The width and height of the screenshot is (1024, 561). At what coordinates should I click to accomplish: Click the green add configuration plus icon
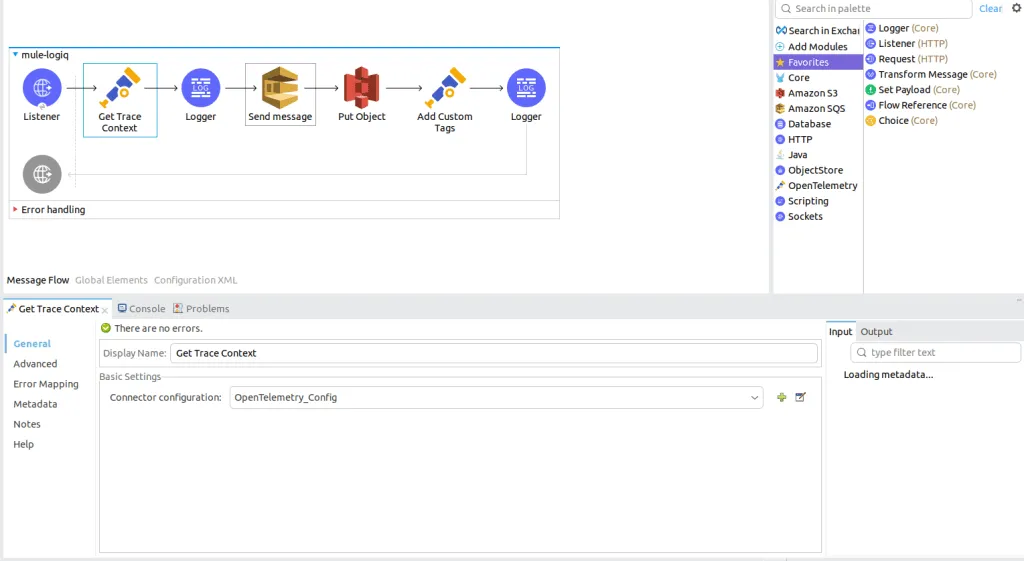[x=782, y=398]
